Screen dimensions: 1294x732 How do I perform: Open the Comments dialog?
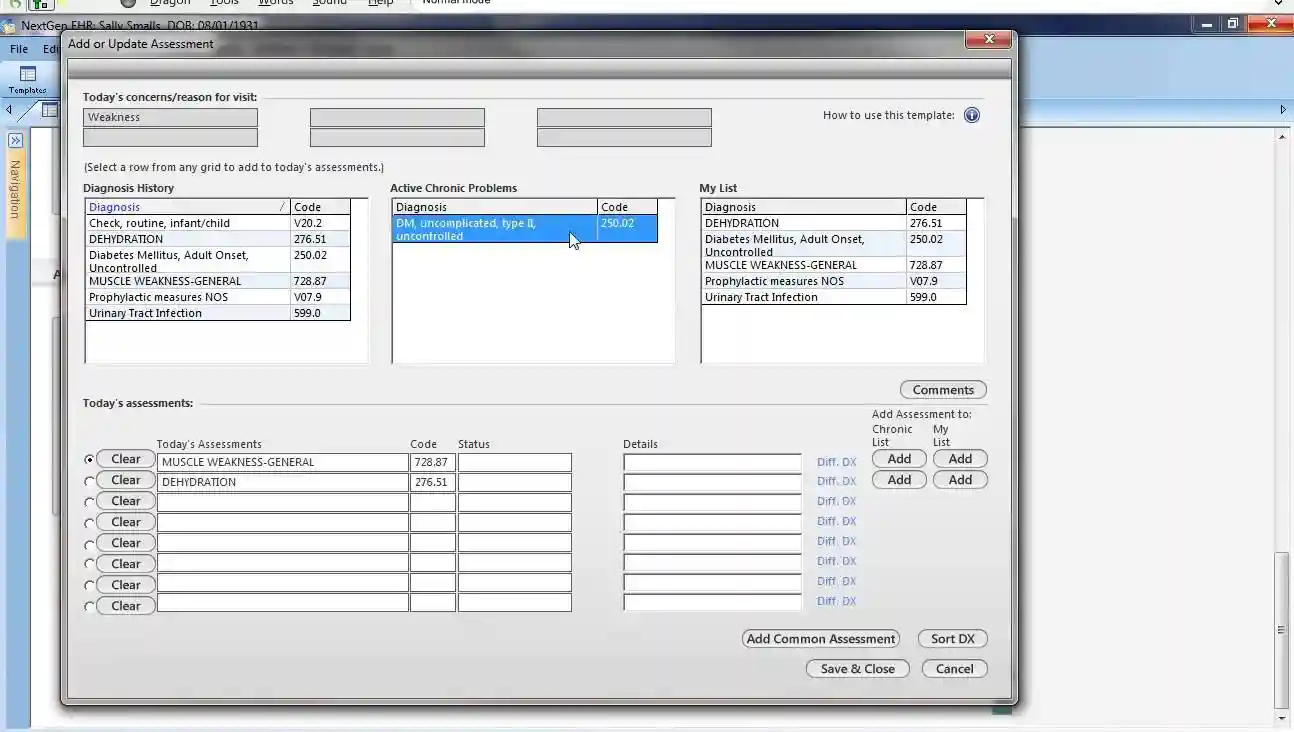point(942,389)
